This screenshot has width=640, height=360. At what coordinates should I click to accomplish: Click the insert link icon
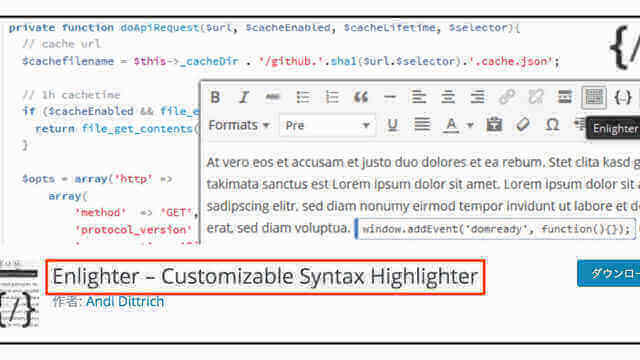coord(507,97)
